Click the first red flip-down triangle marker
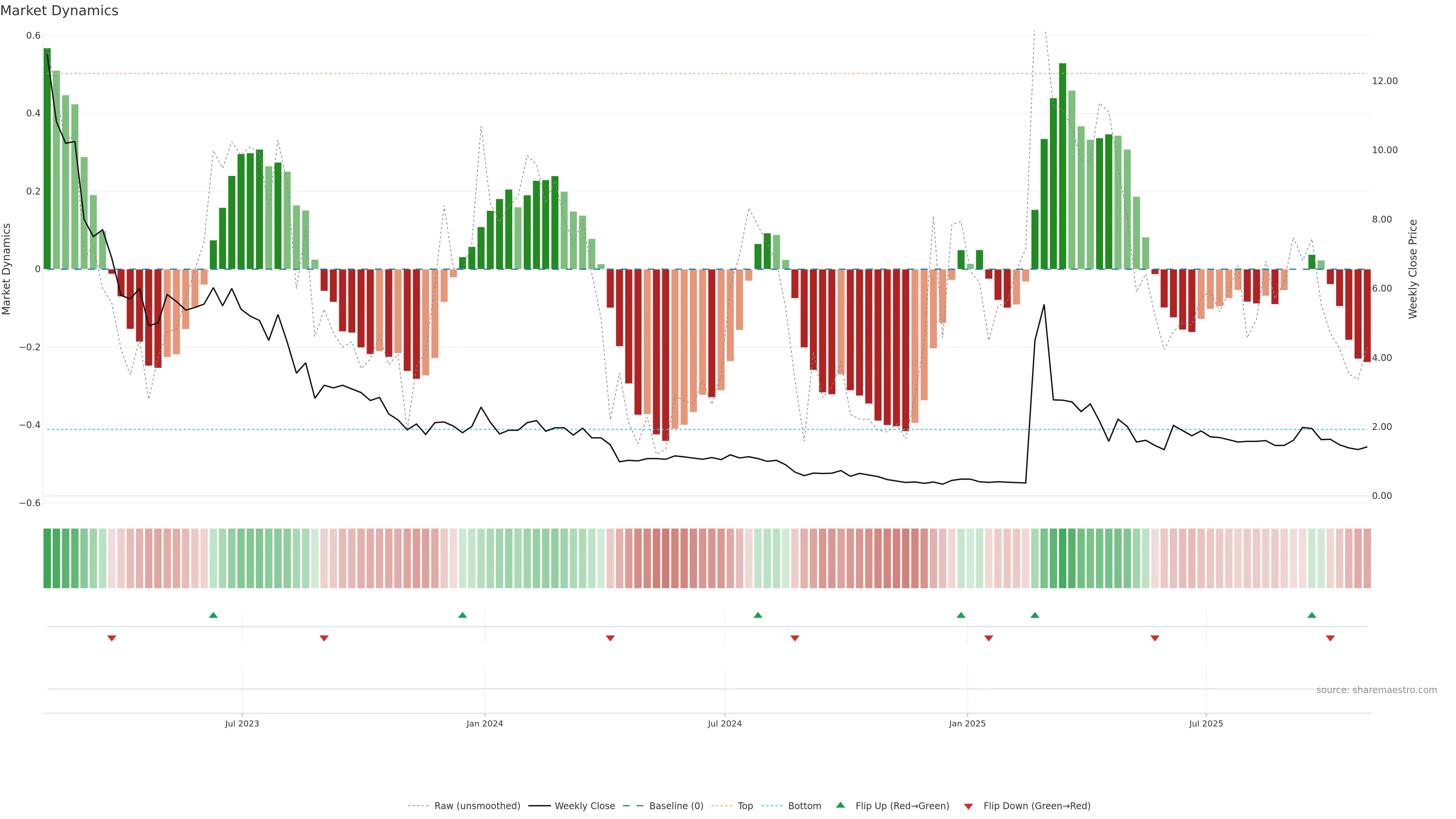Viewport: 1456px width, 819px height. click(x=112, y=638)
